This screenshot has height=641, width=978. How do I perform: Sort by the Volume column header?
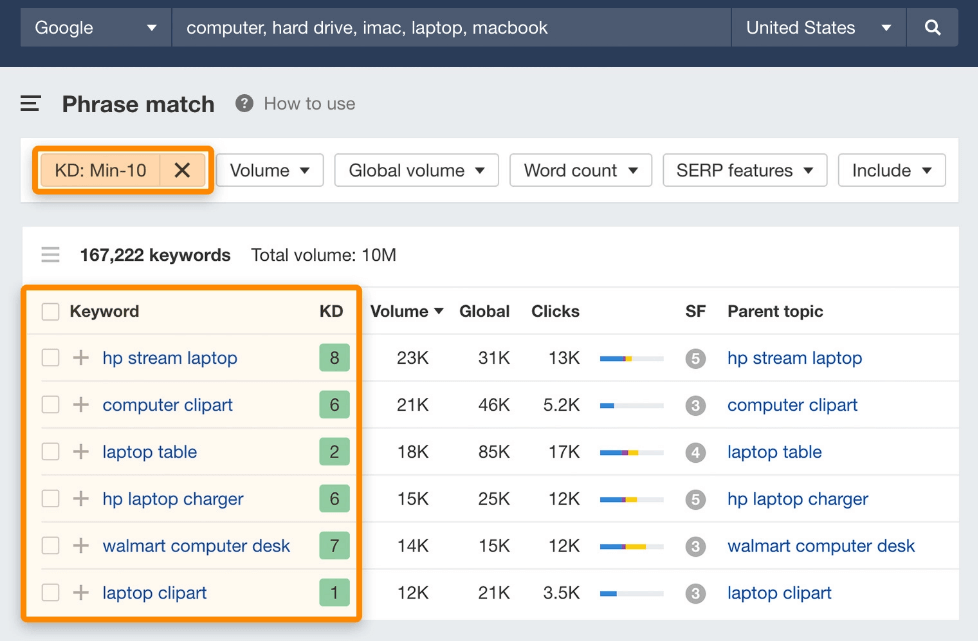[406, 311]
